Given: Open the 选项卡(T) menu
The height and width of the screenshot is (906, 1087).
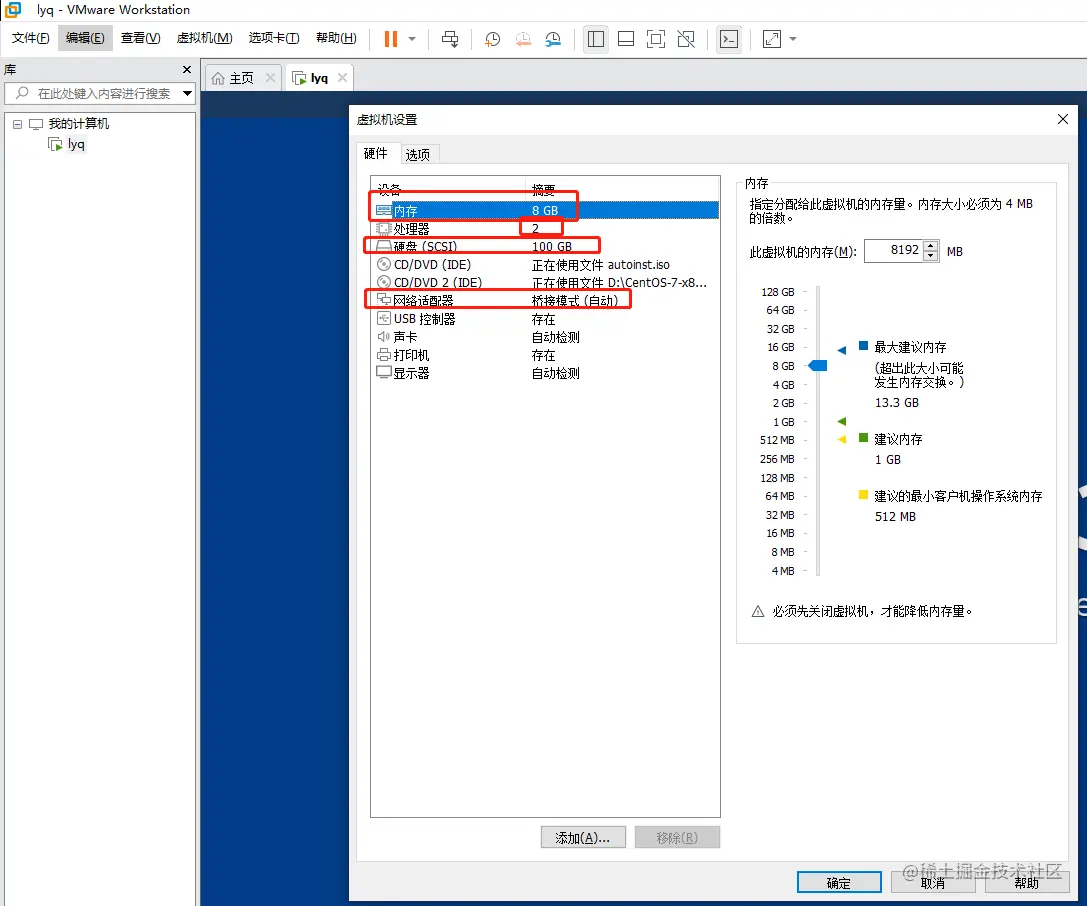Looking at the screenshot, I should (274, 38).
